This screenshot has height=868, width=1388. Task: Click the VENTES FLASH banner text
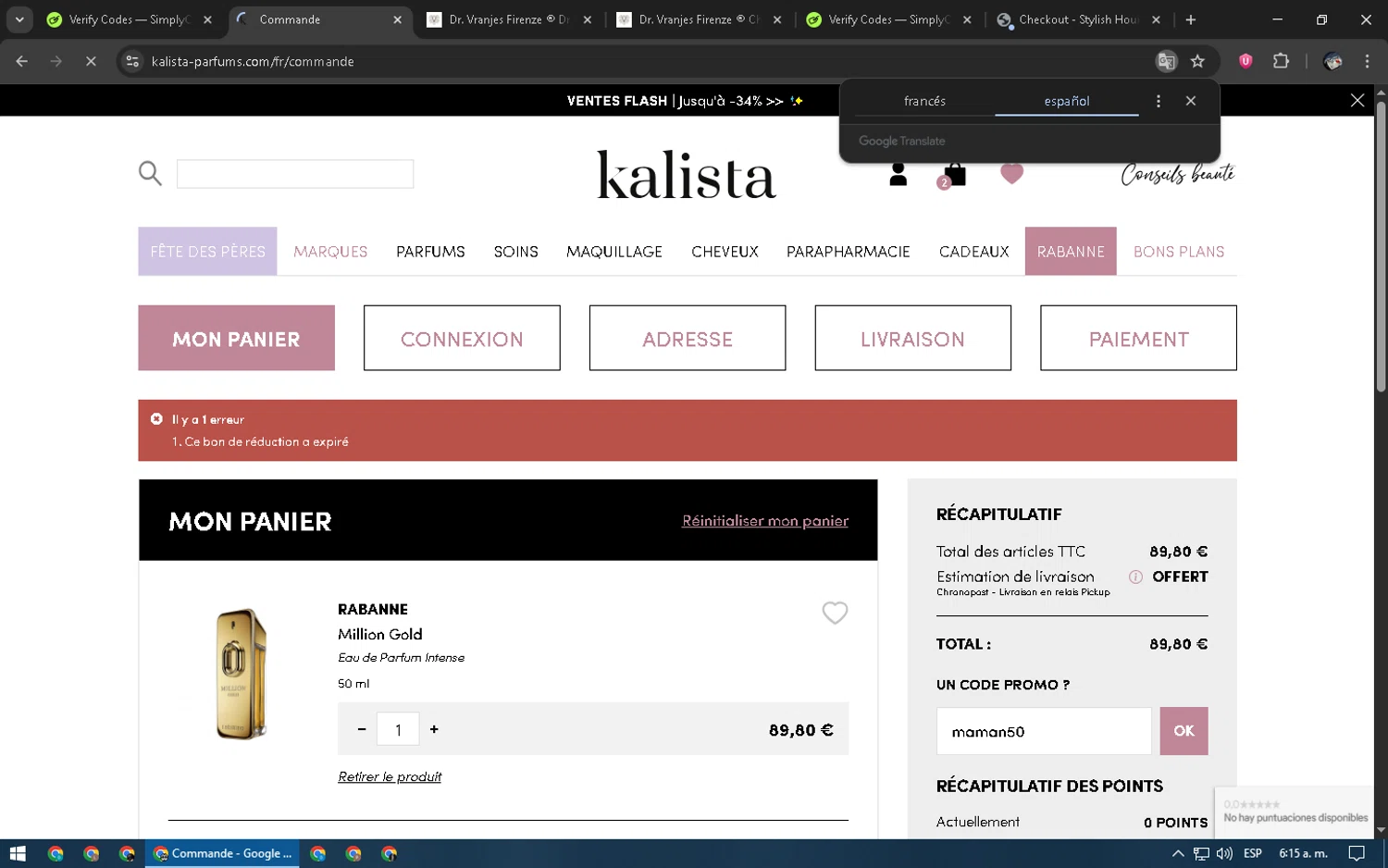pos(685,101)
